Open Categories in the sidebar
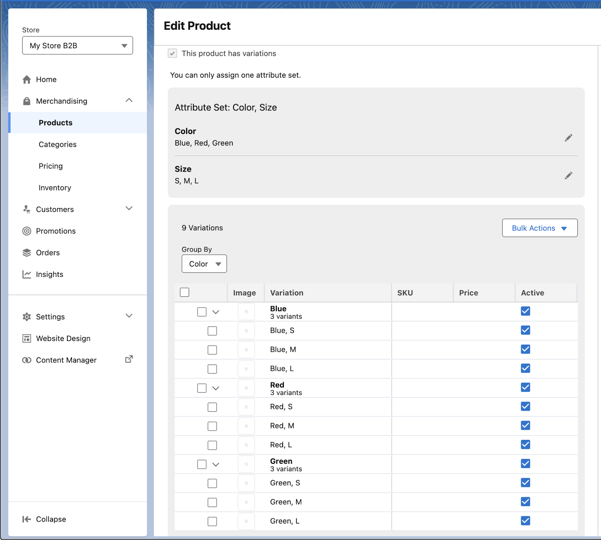Viewport: 601px width, 540px height. click(x=57, y=144)
